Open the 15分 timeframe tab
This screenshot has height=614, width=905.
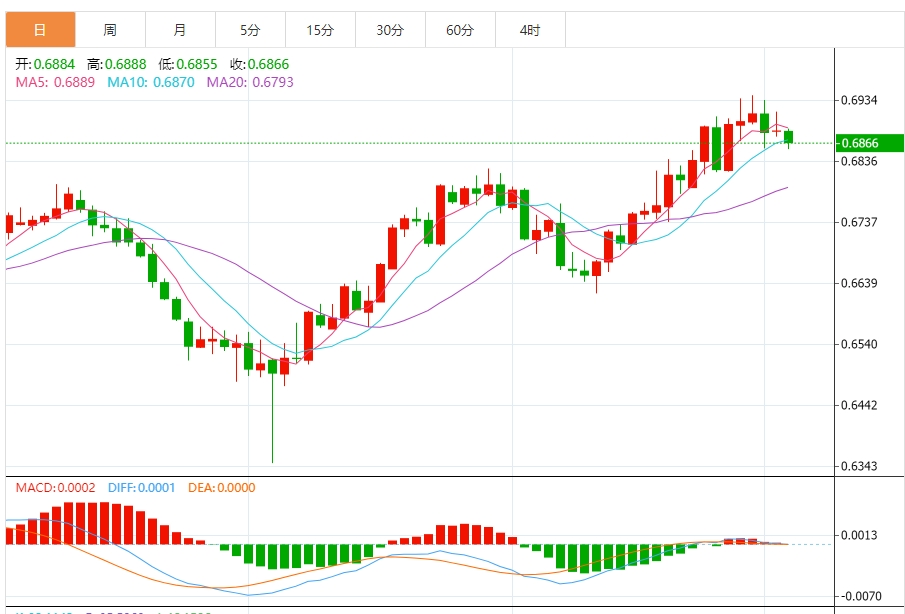pyautogui.click(x=320, y=30)
